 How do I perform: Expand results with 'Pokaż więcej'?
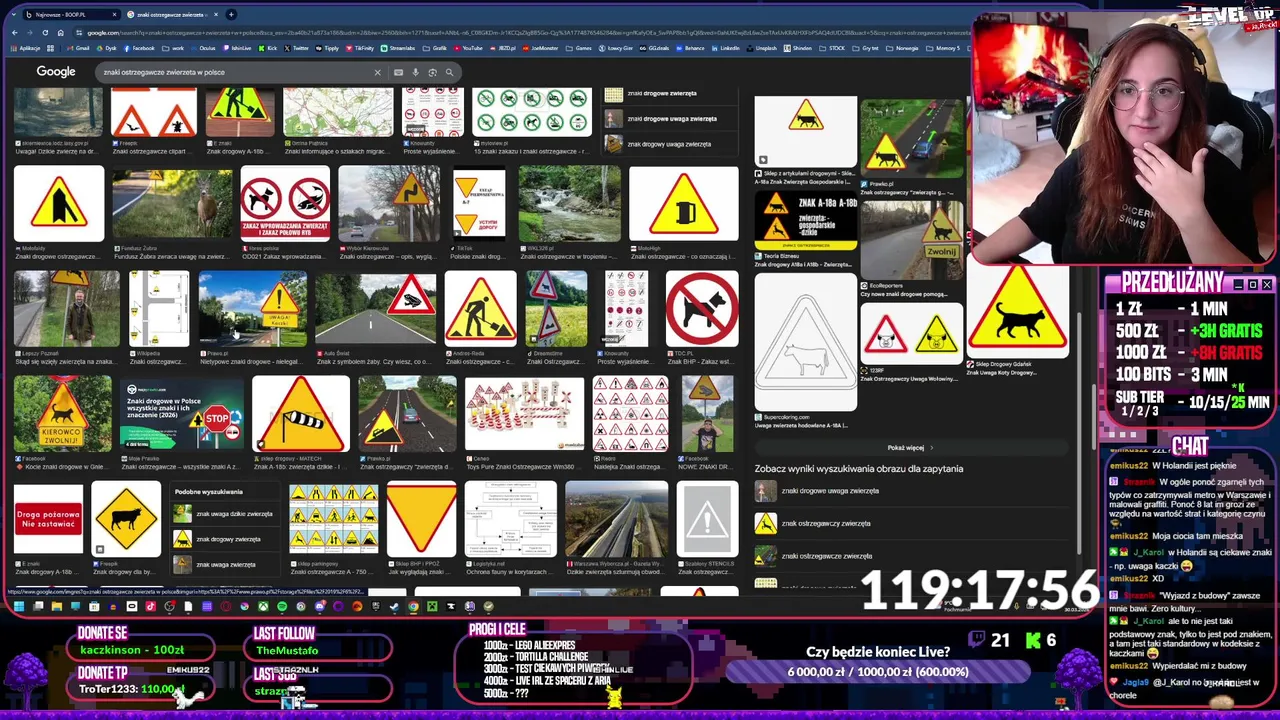pyautogui.click(x=910, y=448)
